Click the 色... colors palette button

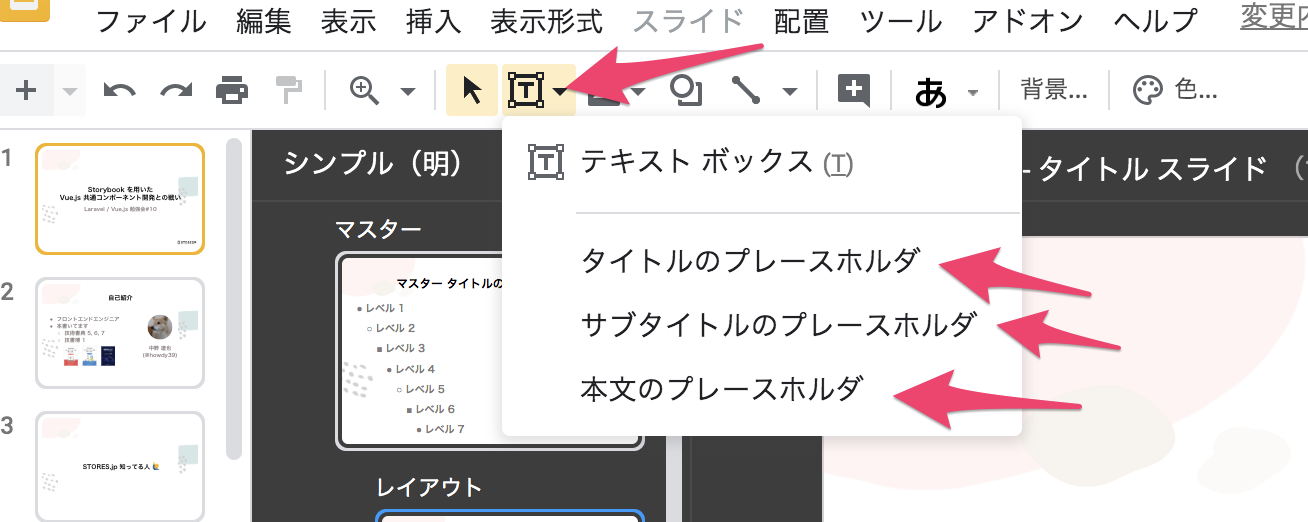coord(1175,91)
